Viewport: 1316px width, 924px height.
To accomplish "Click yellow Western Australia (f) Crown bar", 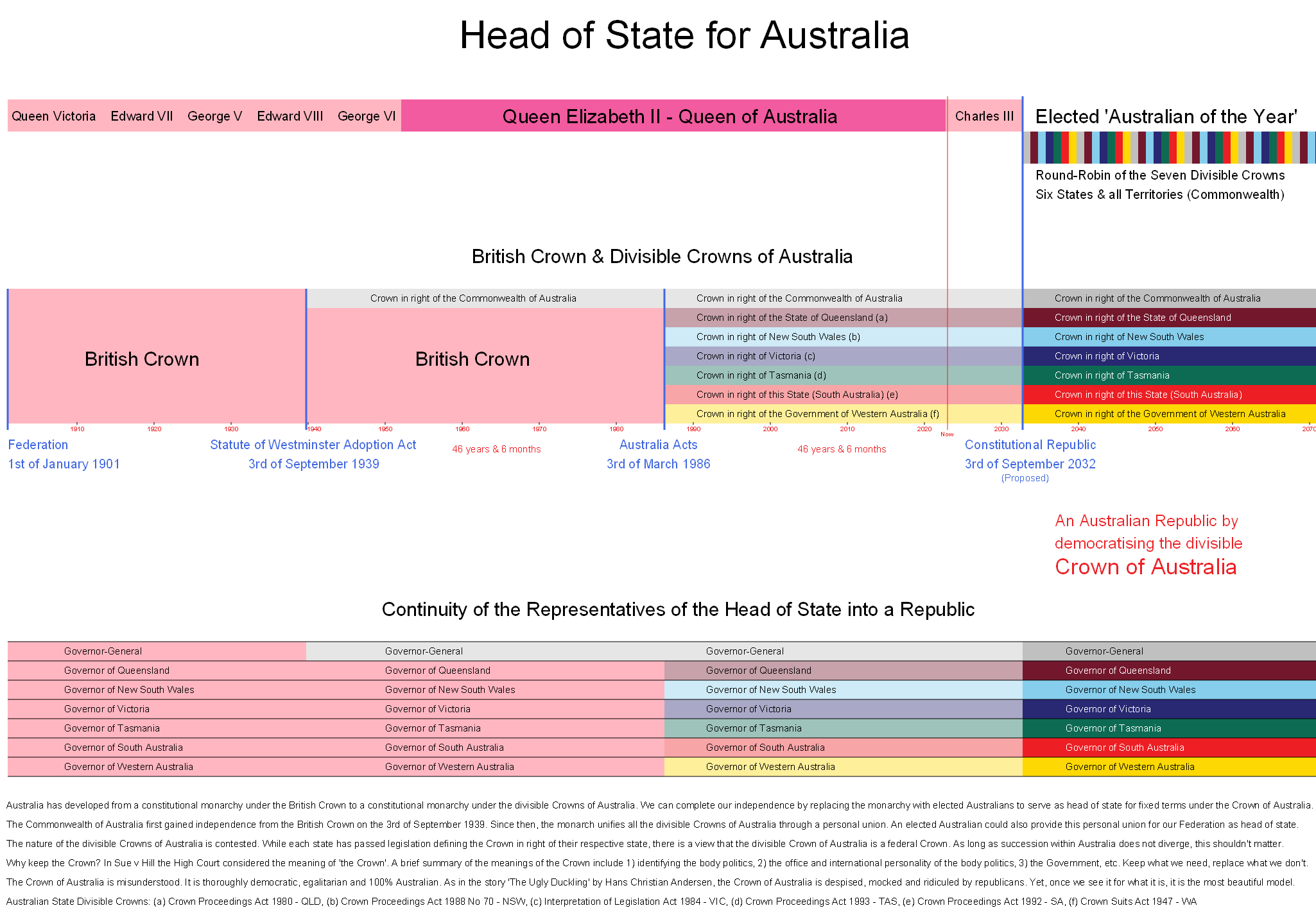I will pos(817,414).
